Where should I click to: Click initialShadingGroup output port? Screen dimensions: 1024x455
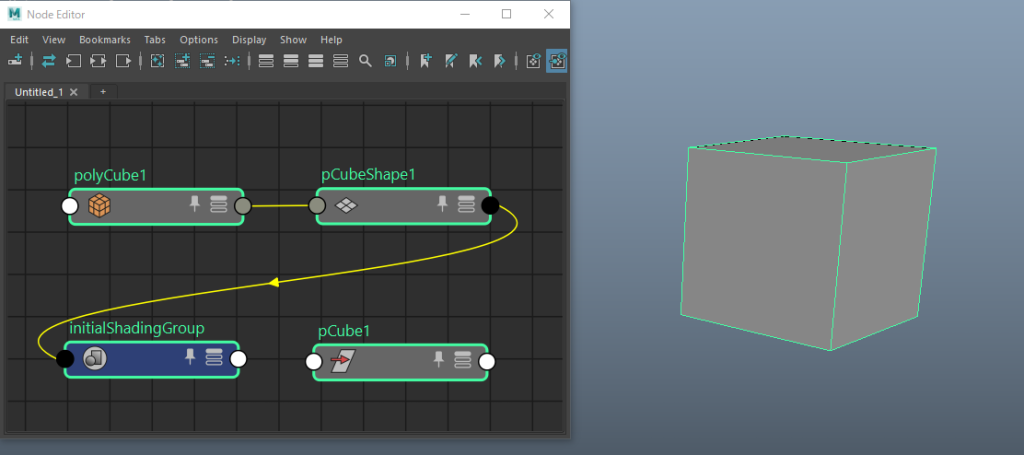(x=238, y=358)
